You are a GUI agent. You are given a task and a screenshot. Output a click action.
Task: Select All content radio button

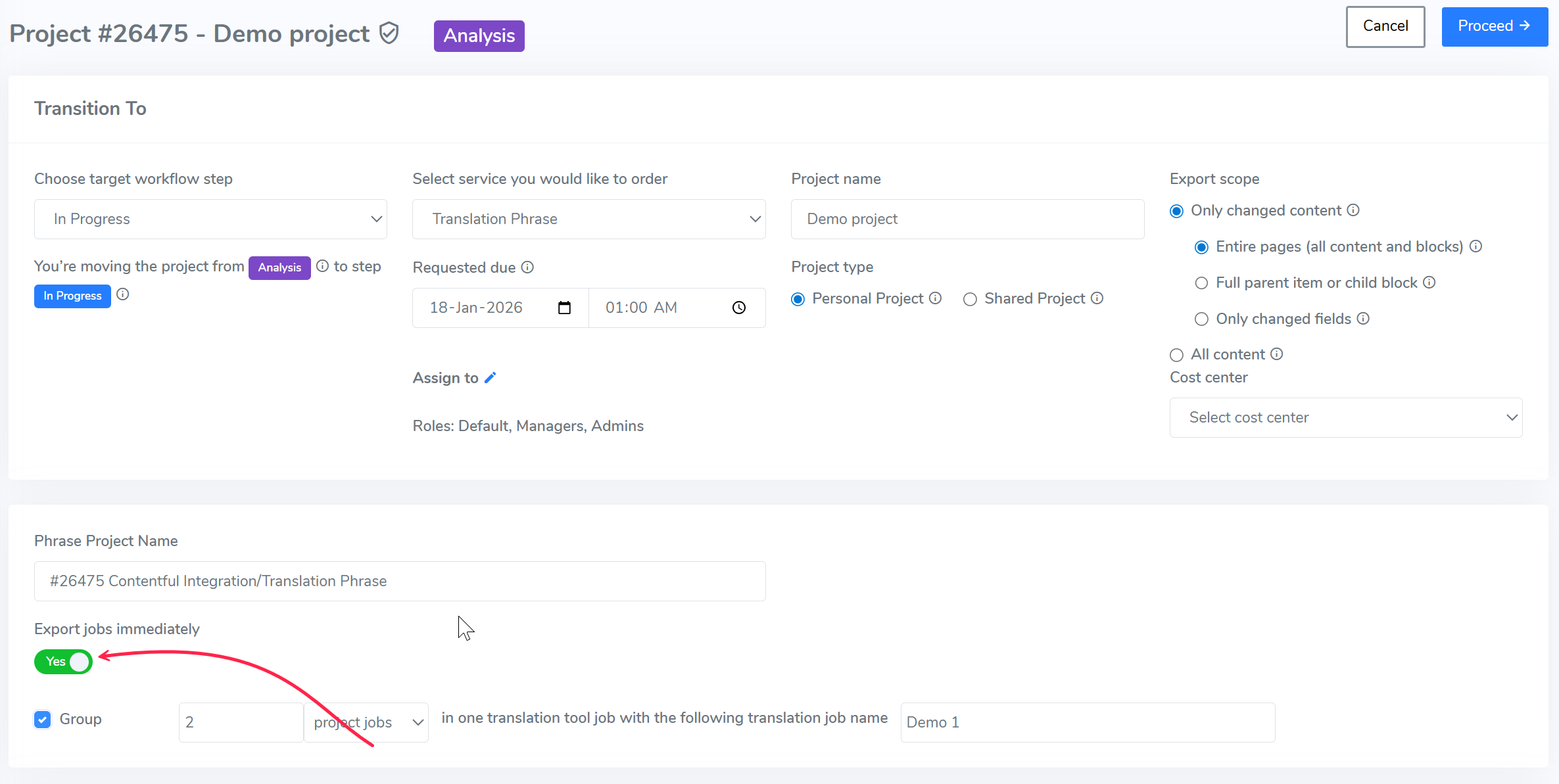point(1176,355)
